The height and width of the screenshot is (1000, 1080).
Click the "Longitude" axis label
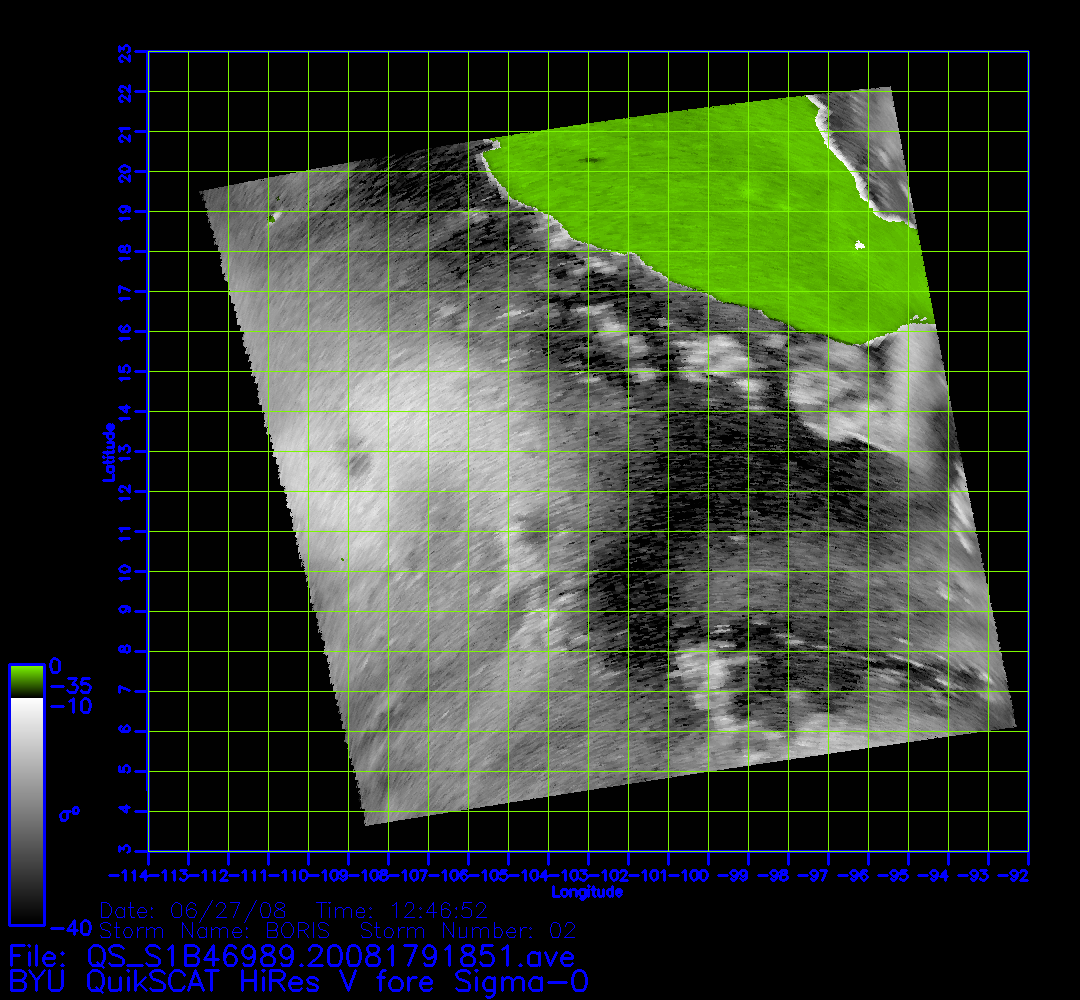588,892
